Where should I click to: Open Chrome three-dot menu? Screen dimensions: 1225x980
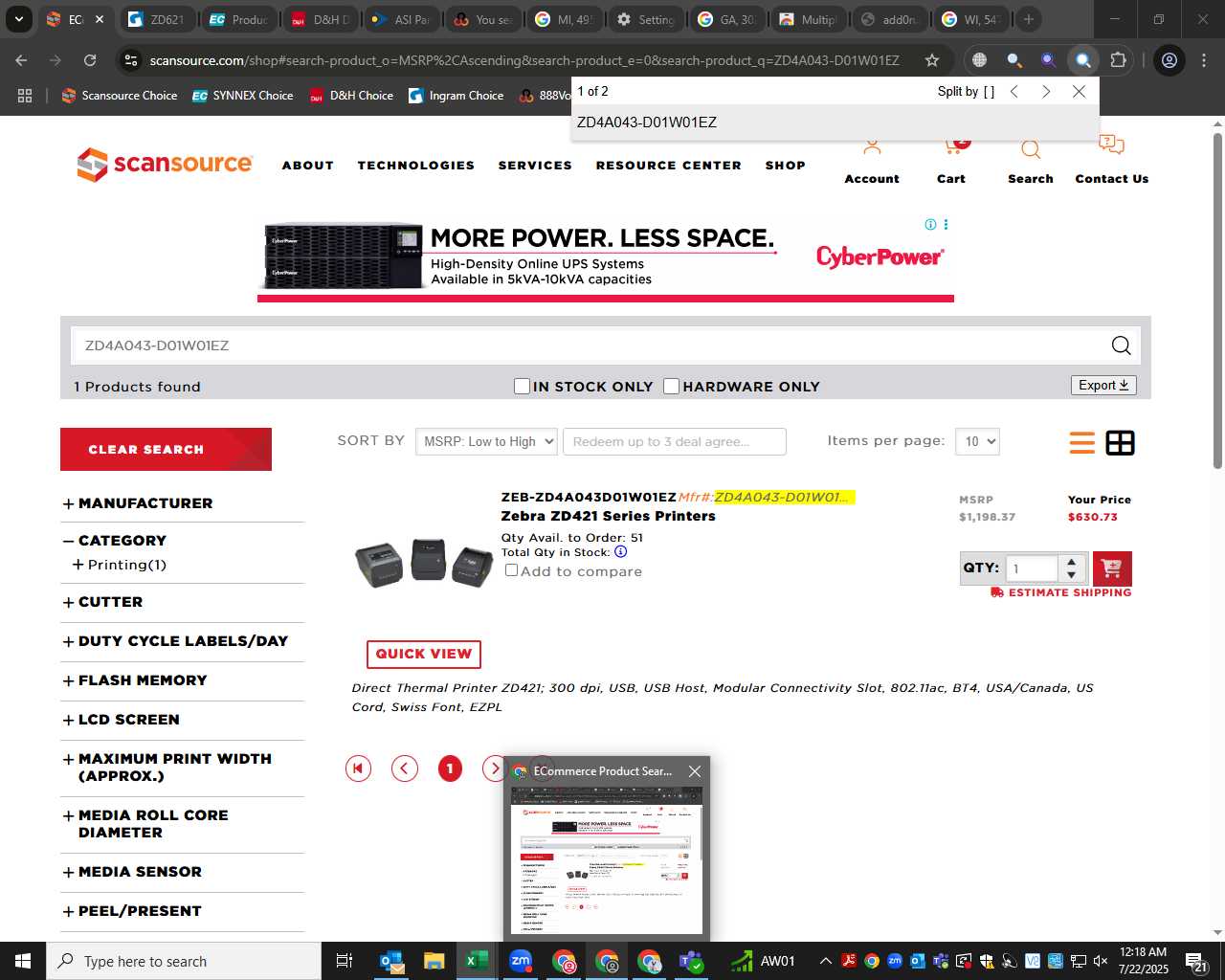point(1204,60)
